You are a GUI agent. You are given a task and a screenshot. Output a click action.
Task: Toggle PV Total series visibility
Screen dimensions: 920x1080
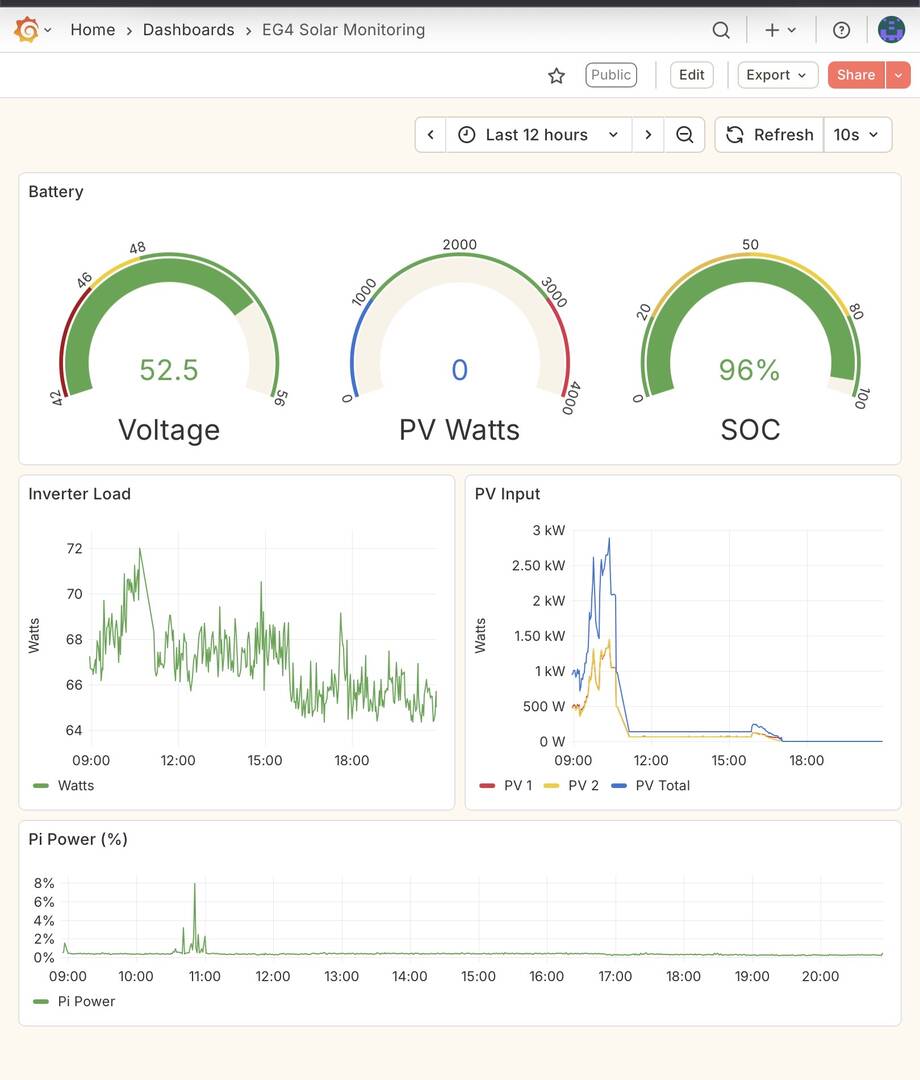(x=662, y=785)
